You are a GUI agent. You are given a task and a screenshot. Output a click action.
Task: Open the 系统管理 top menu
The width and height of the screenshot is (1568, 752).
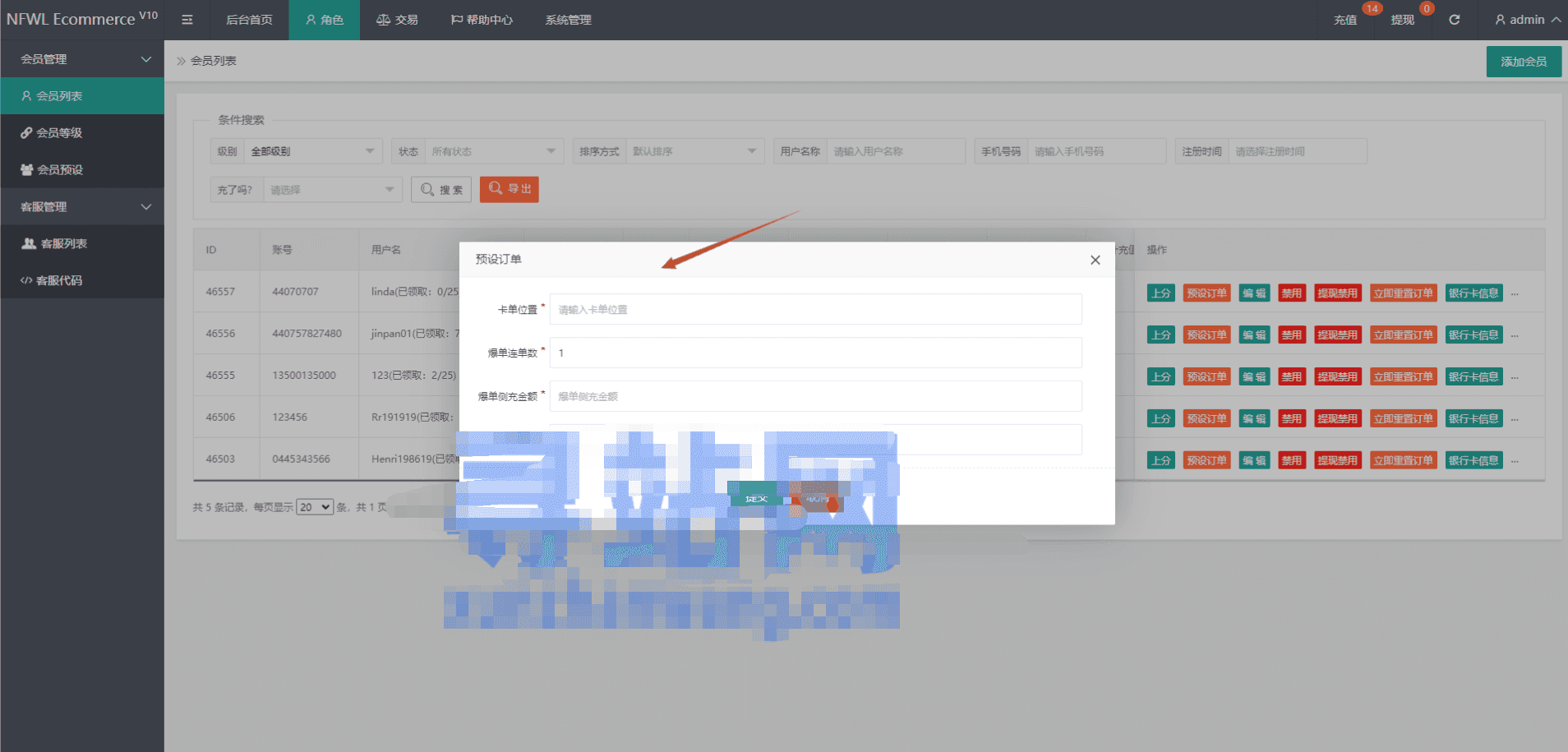[568, 20]
